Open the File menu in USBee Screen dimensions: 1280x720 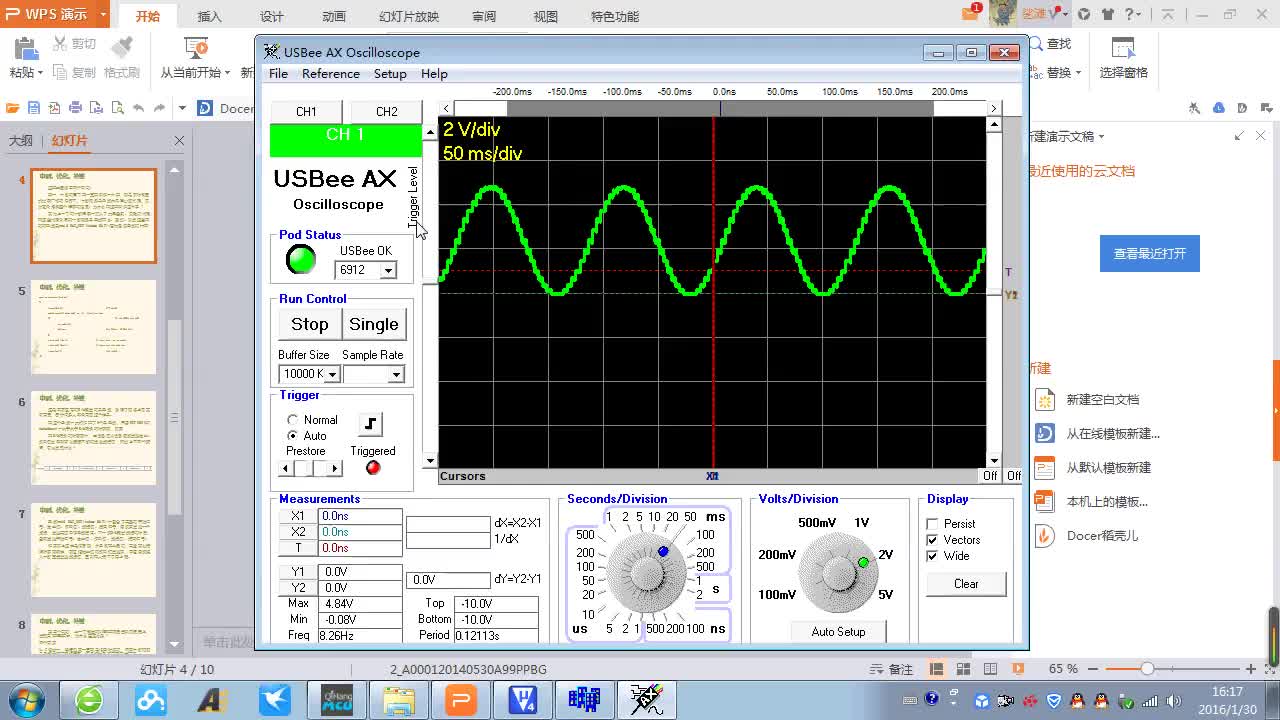coord(278,74)
